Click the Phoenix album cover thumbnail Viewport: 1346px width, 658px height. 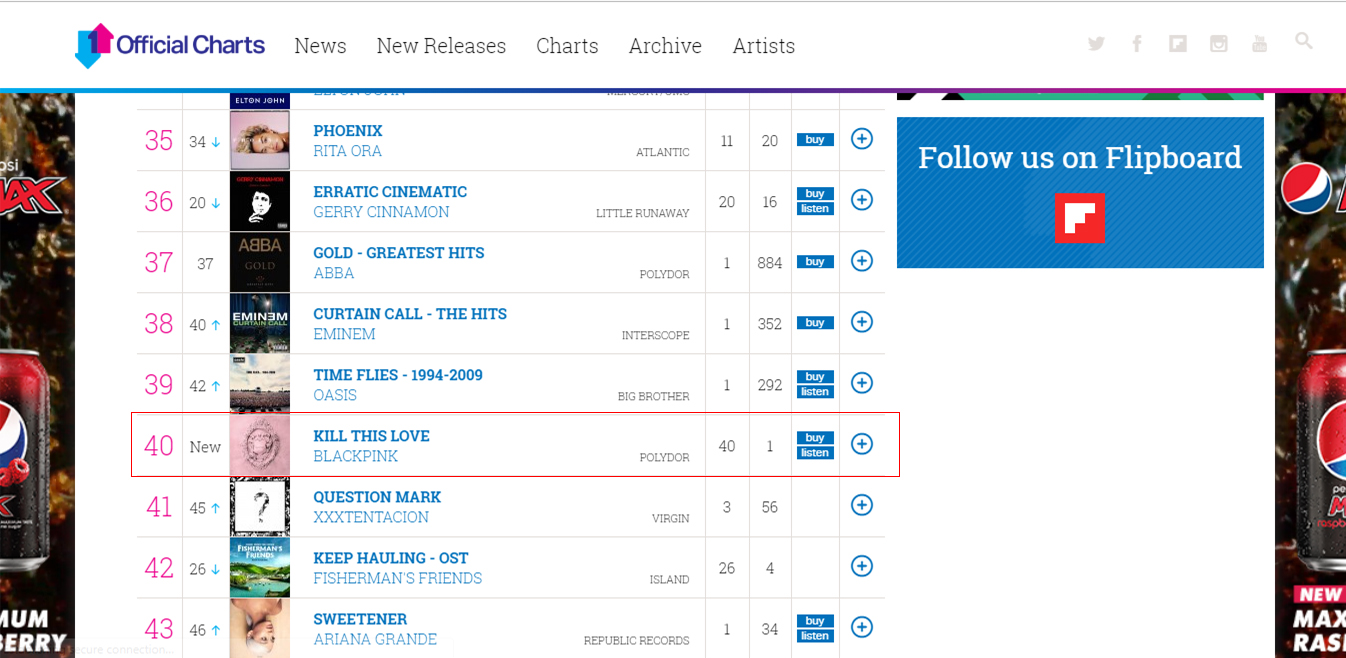(x=260, y=140)
